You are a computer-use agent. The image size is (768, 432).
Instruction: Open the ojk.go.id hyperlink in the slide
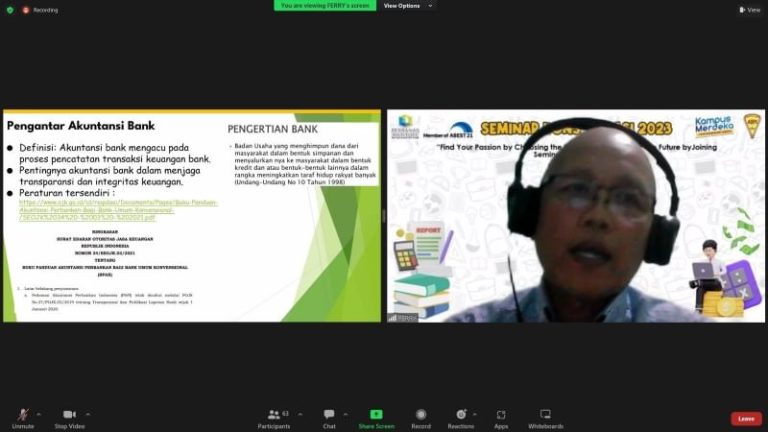(118, 210)
